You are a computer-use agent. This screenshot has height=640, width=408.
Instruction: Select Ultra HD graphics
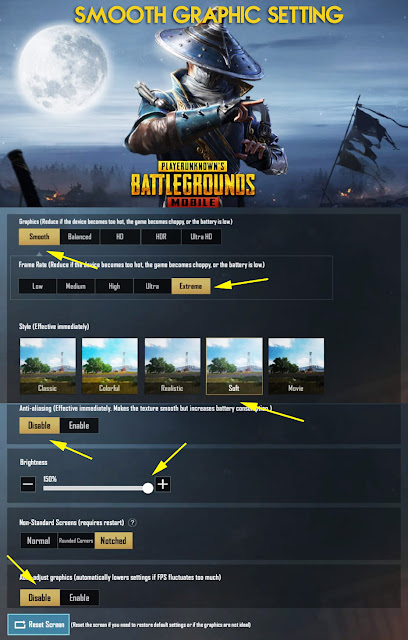point(201,236)
